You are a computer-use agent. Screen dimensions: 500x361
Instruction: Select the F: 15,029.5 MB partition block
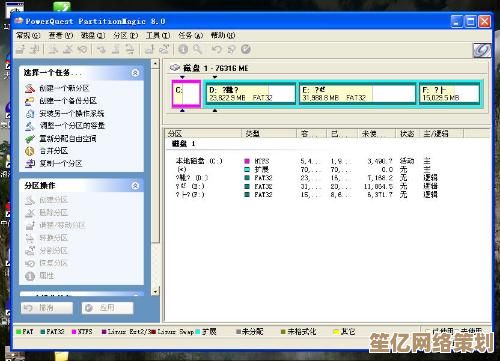(x=450, y=94)
